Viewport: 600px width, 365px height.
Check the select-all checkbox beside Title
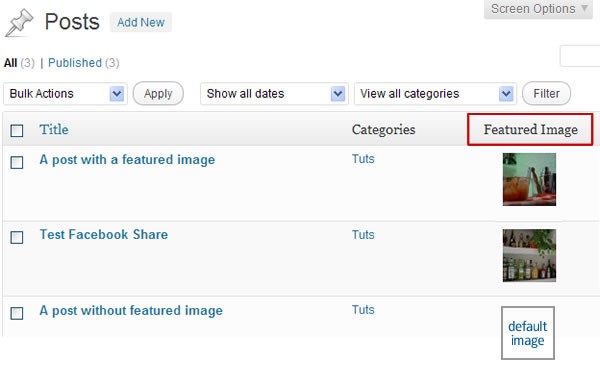click(17, 130)
